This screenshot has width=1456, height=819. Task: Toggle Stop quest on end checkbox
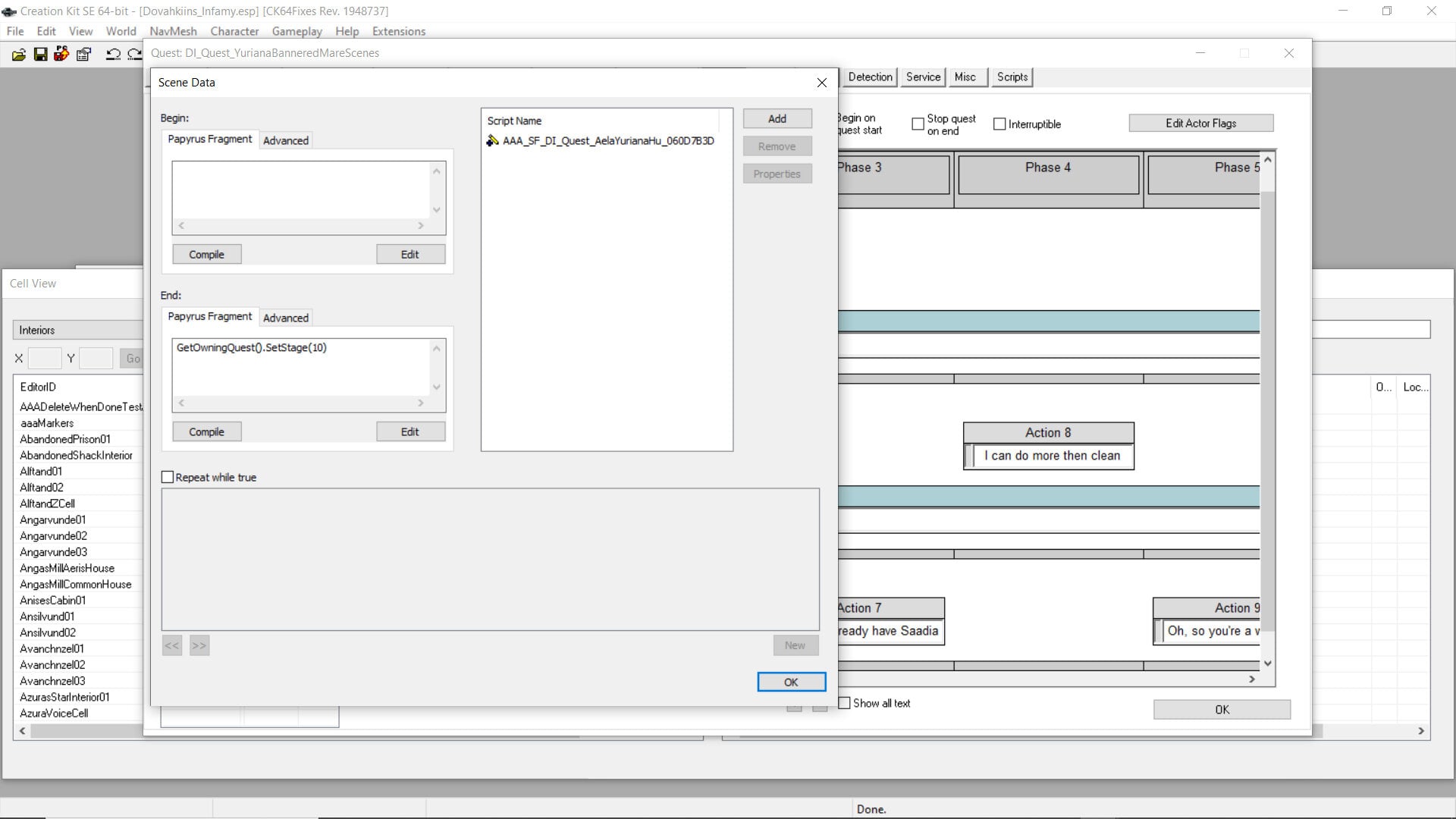[x=918, y=124]
